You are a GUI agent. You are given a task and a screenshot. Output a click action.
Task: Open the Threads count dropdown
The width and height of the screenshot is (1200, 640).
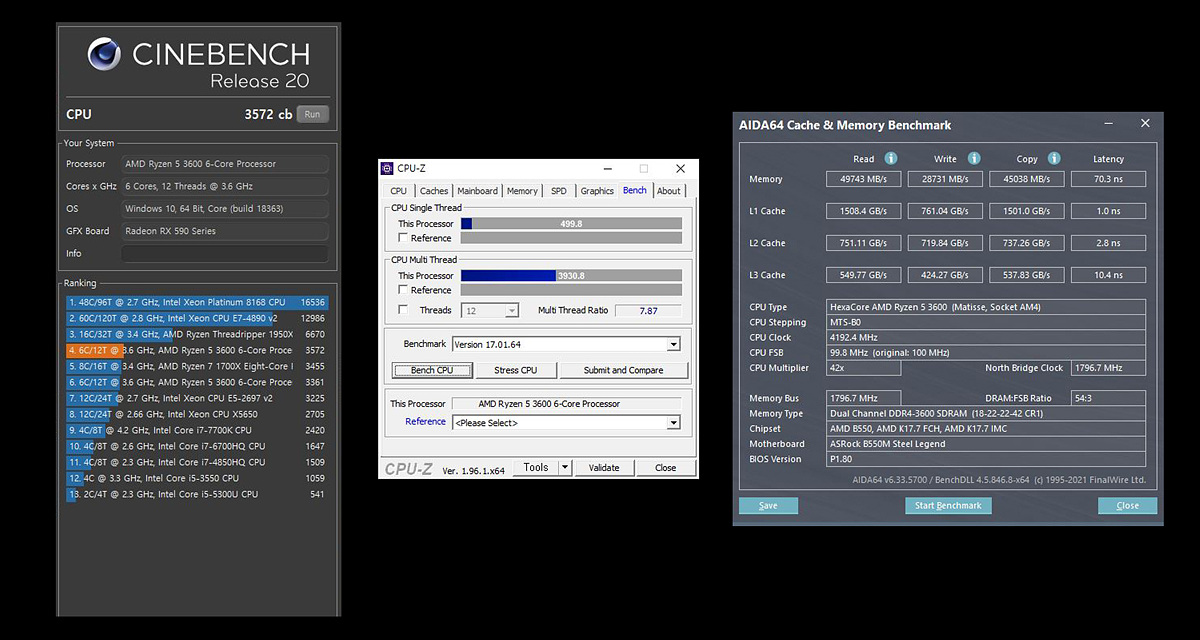point(512,311)
